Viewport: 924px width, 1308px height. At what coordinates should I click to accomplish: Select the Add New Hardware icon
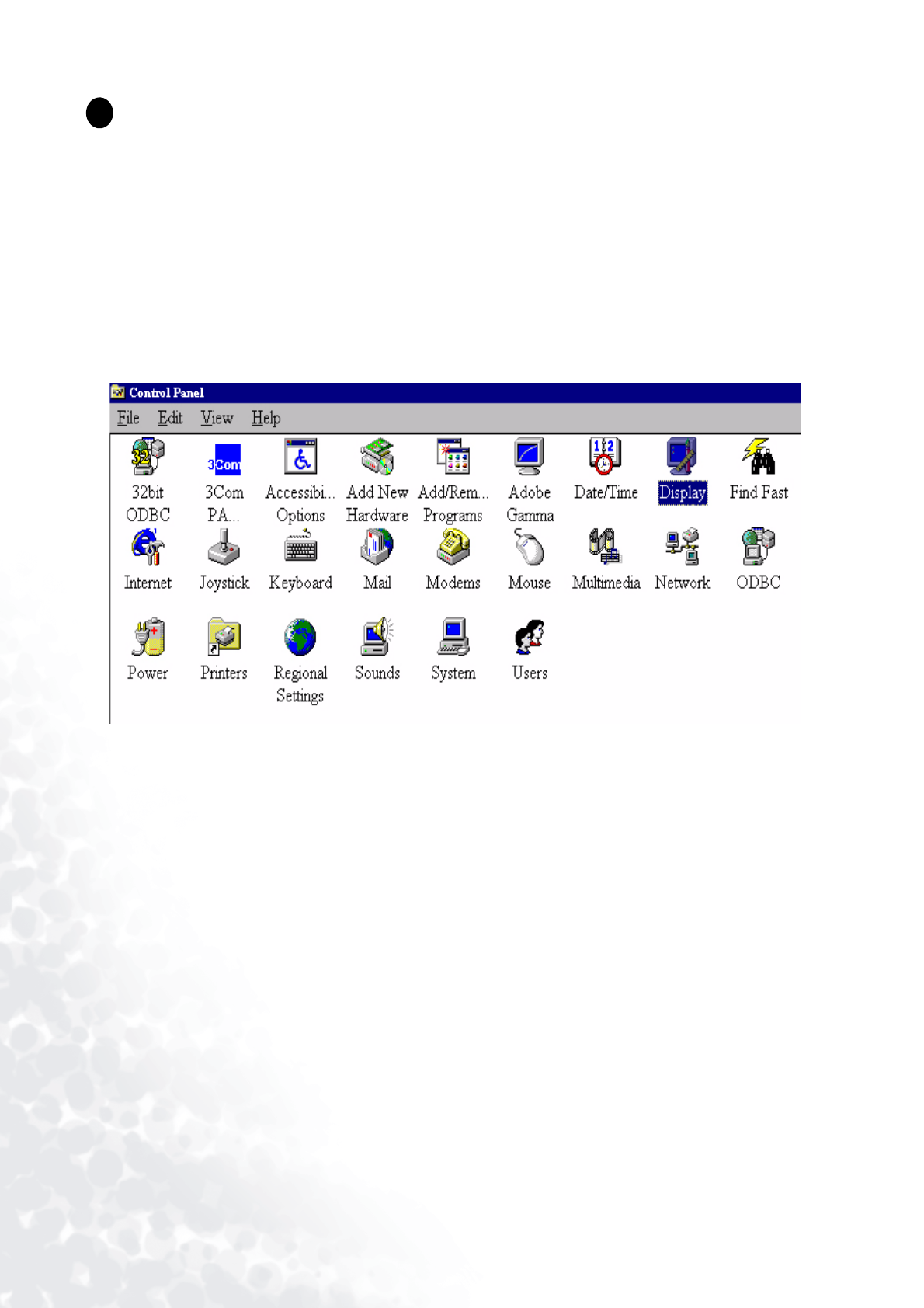[x=377, y=457]
